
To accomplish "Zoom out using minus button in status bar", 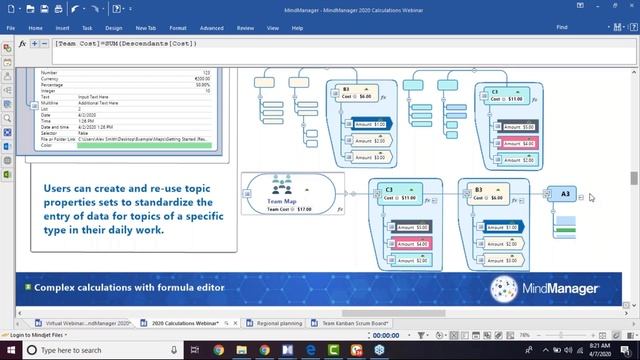I will click(x=539, y=336).
